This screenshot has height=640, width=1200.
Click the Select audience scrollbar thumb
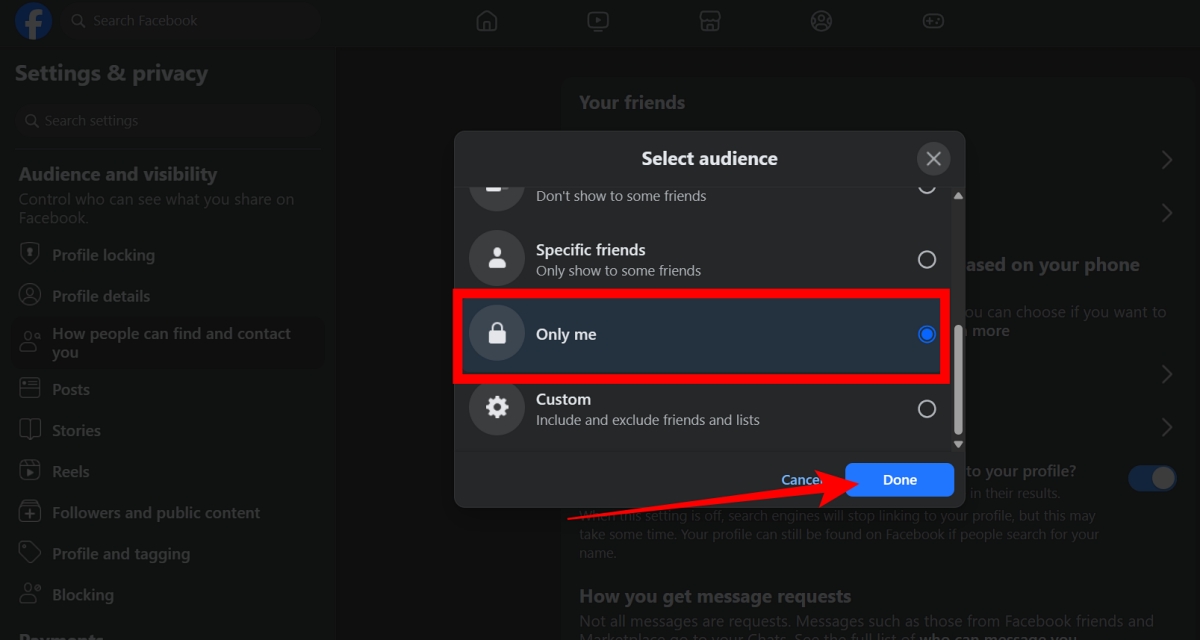tap(958, 380)
